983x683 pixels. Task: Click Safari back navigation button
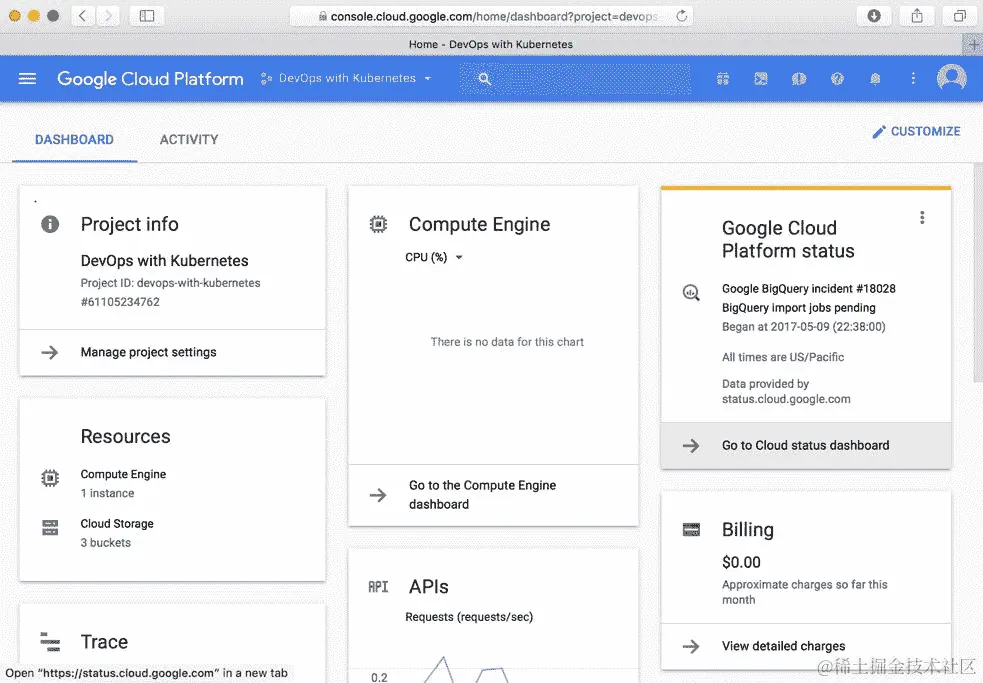click(82, 16)
